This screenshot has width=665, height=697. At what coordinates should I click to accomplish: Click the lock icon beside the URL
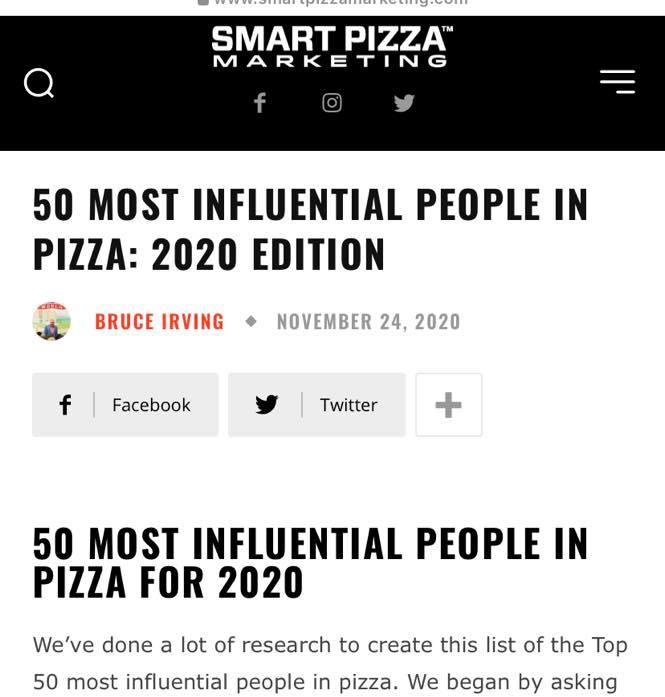203,3
